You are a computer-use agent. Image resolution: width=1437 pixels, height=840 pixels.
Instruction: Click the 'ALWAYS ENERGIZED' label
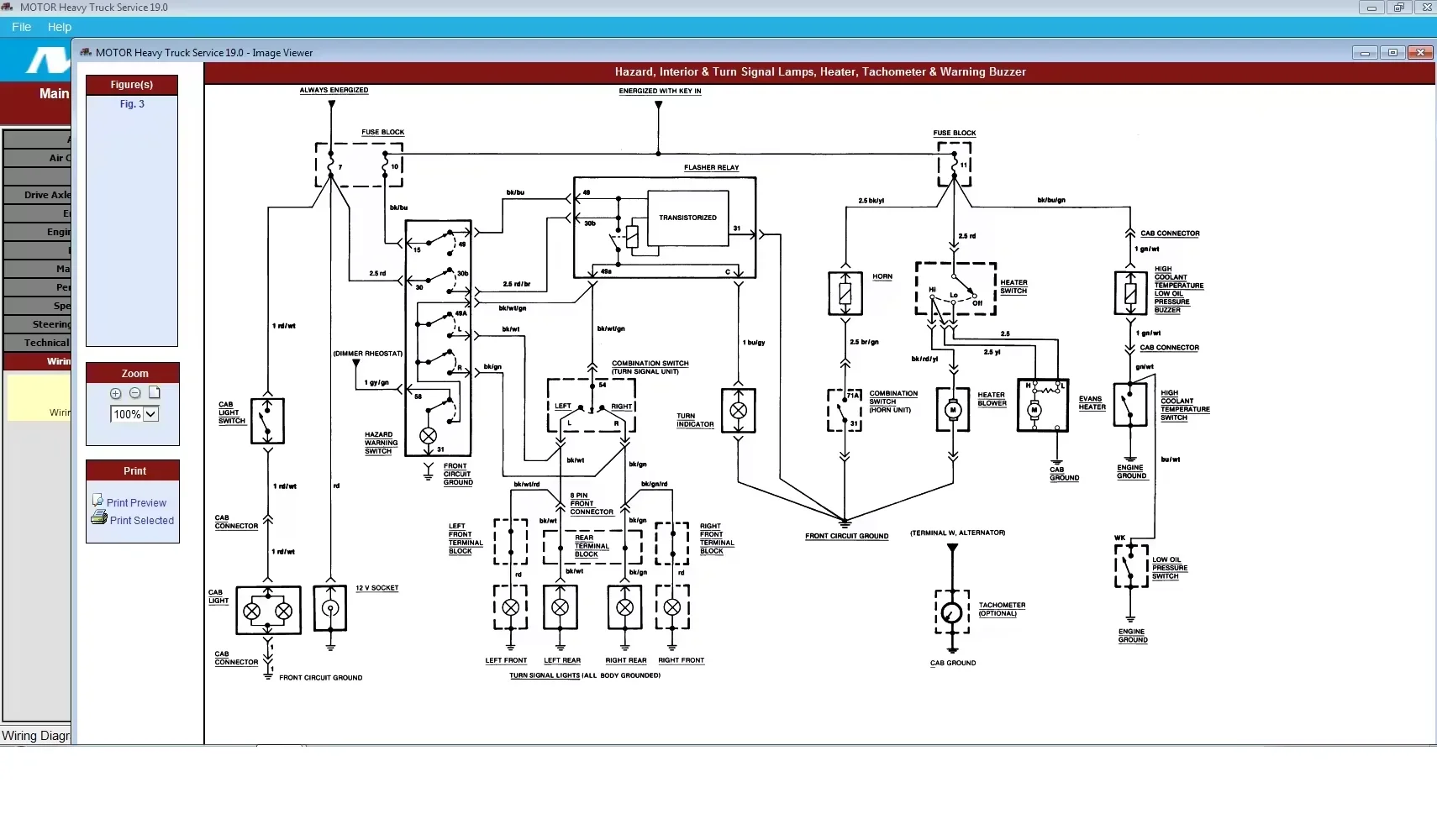334,90
